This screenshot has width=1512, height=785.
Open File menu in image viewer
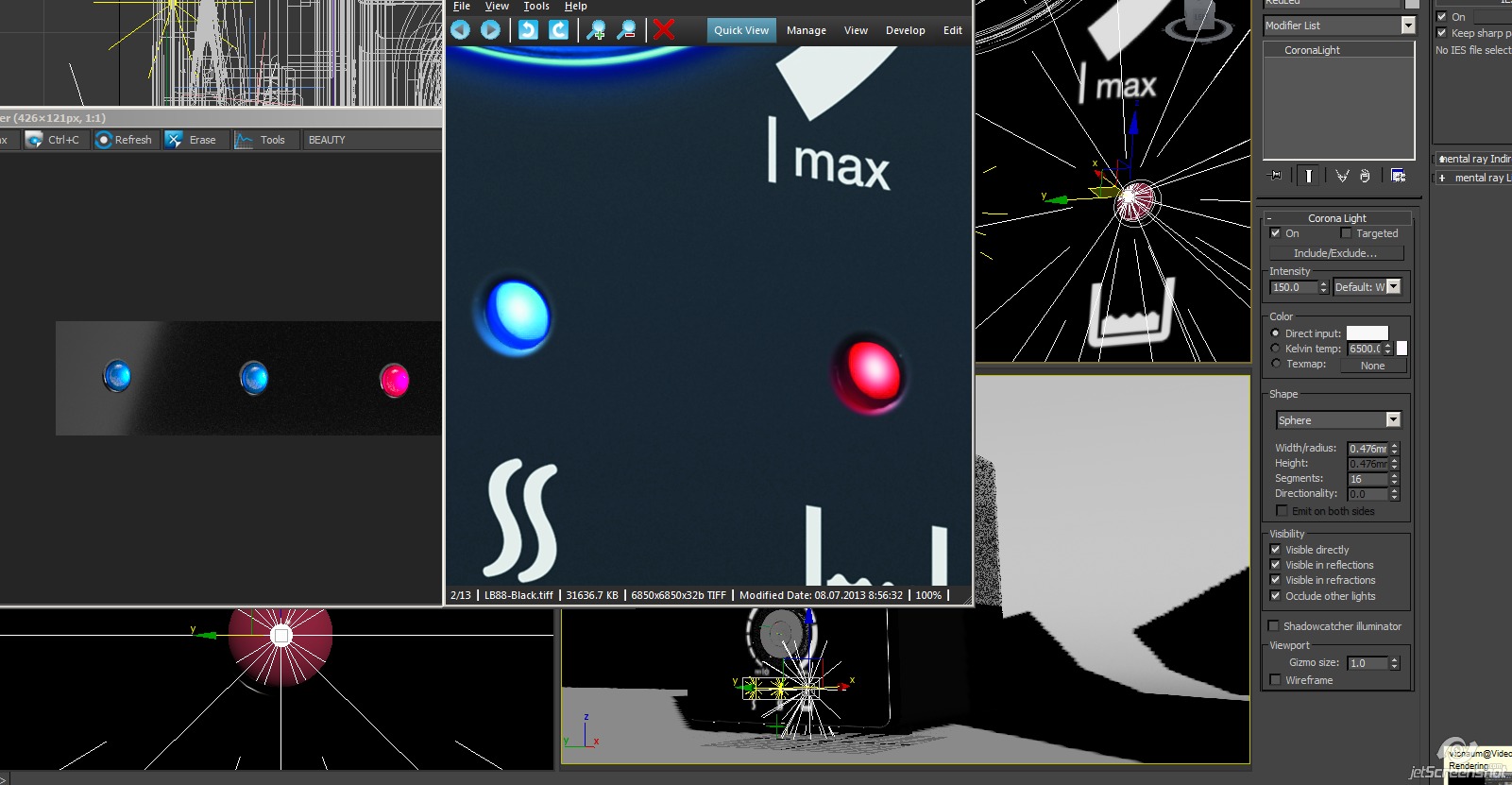click(462, 6)
